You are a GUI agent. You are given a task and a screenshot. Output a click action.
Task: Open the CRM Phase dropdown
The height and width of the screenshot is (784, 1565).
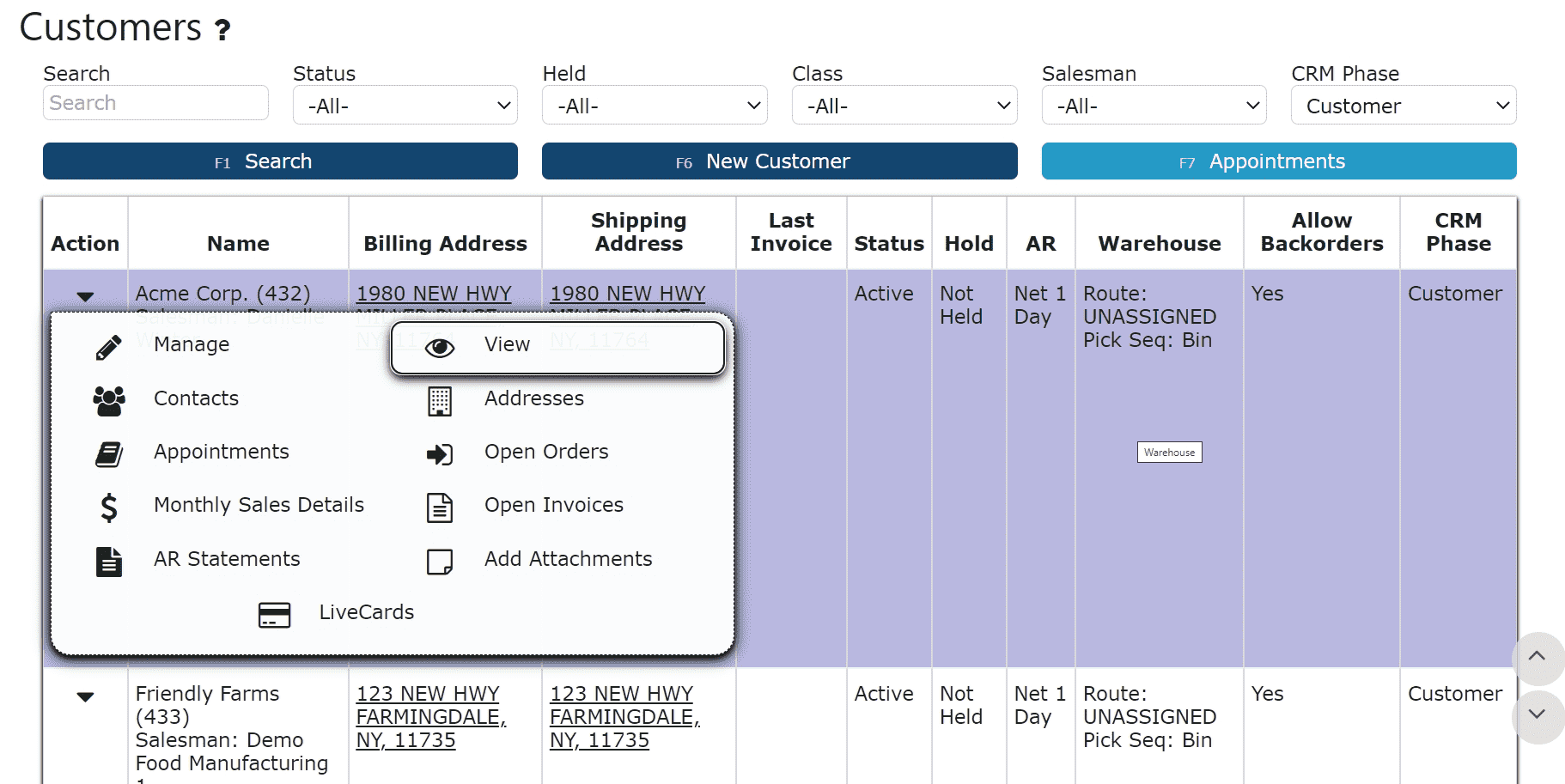tap(1403, 106)
